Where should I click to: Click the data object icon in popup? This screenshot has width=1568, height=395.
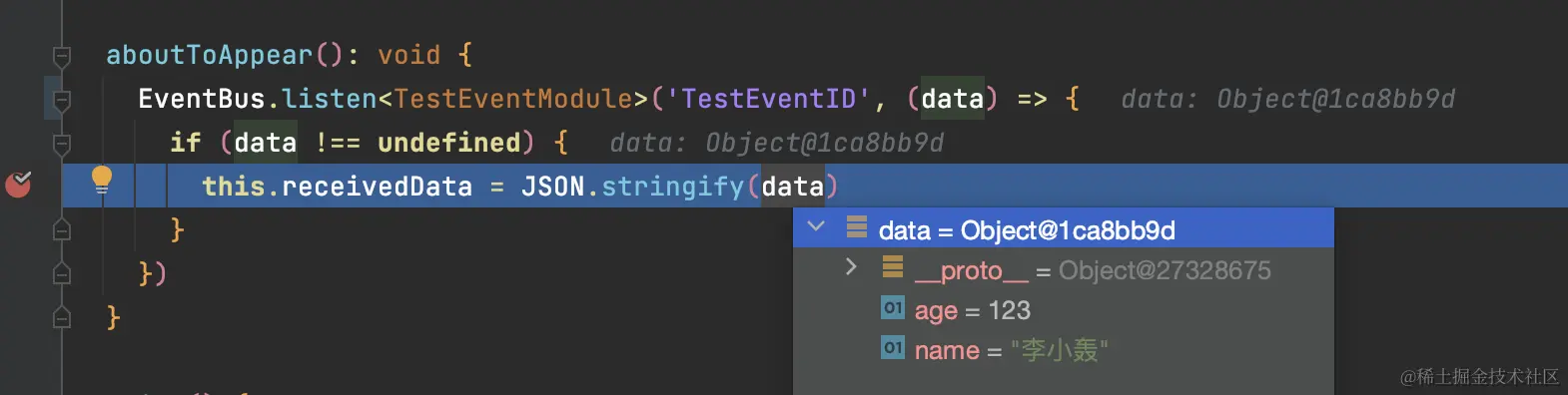point(857,227)
